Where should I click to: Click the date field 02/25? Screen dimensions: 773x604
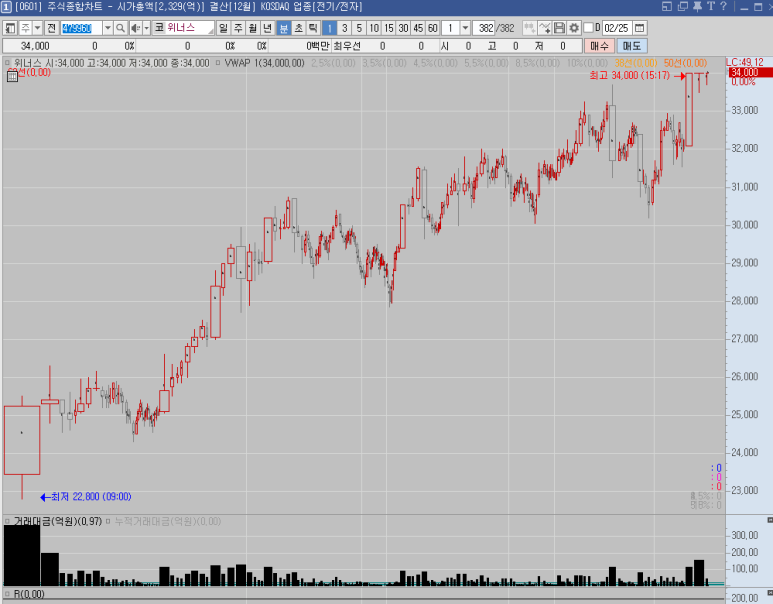(x=617, y=28)
